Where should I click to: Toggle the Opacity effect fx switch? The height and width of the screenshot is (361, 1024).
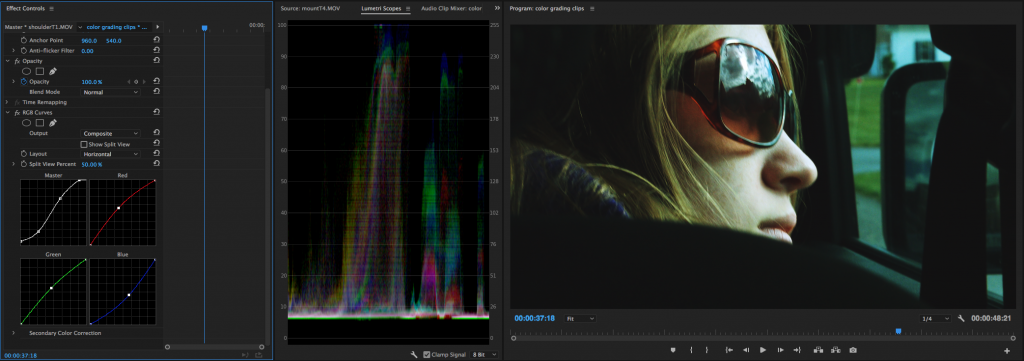(x=17, y=61)
